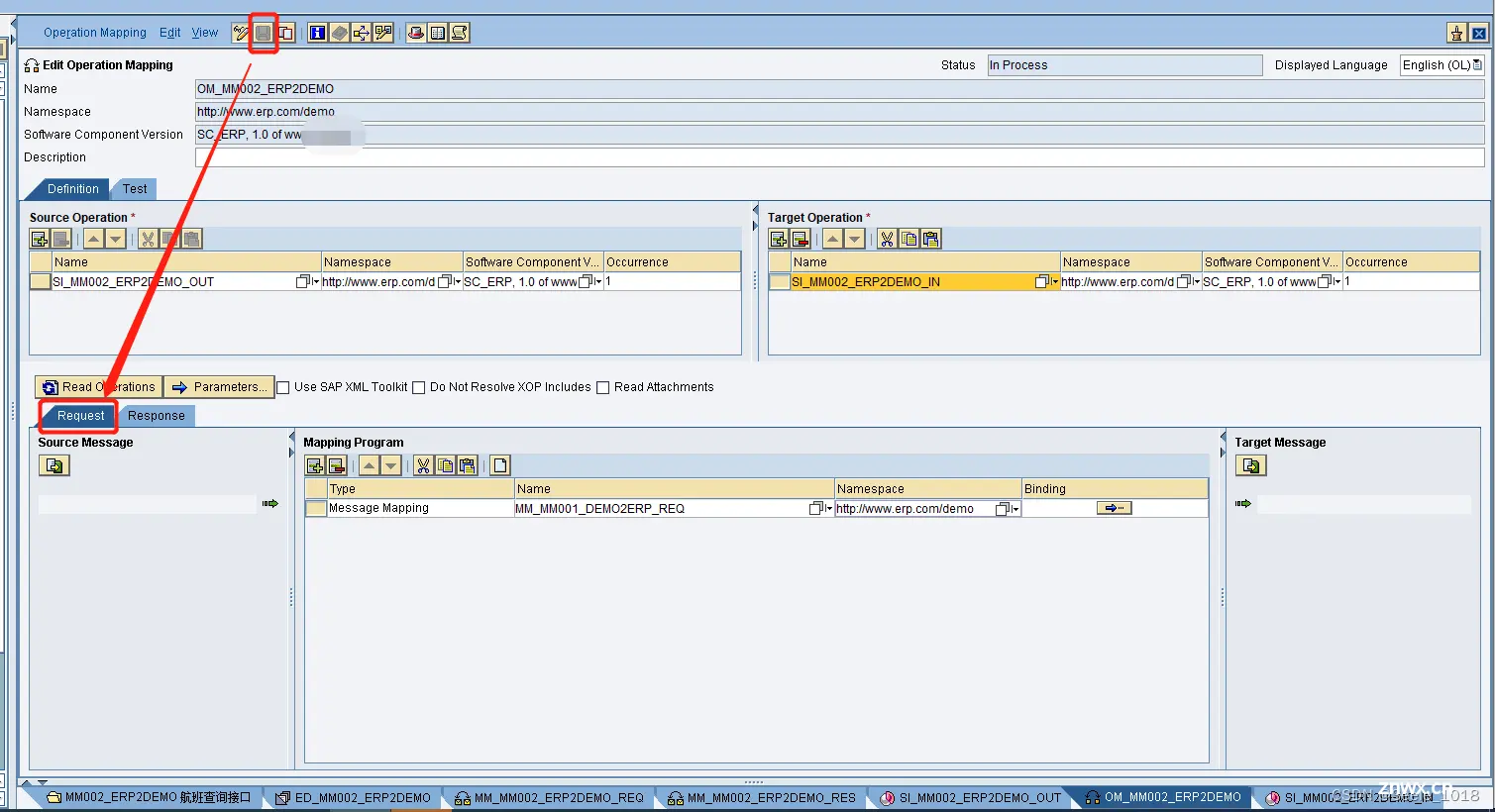Open the View menu
Image resolution: width=1495 pixels, height=812 pixels.
click(x=205, y=33)
